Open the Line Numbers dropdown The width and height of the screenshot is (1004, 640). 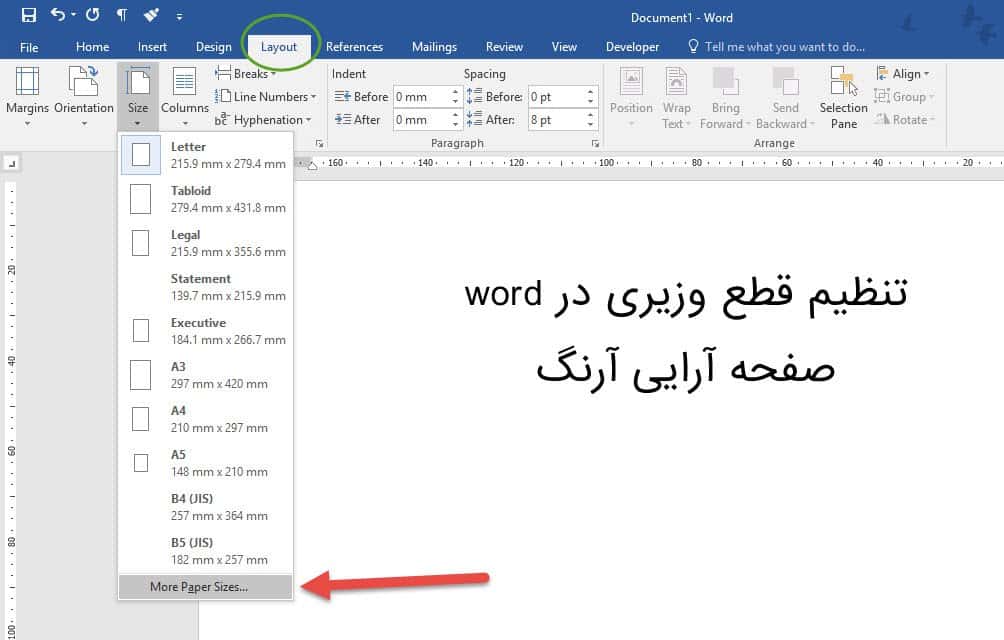266,97
